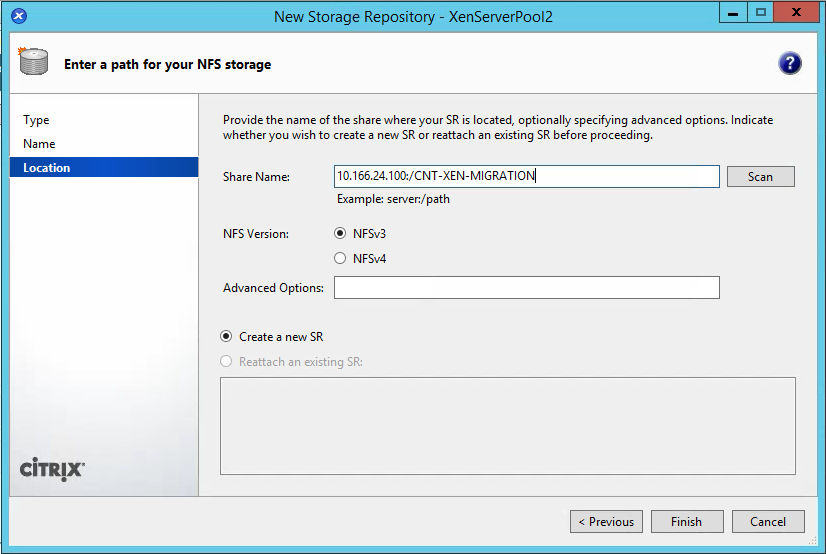The height and width of the screenshot is (554, 826).
Task: Open help with the blue question mark
Action: [789, 64]
